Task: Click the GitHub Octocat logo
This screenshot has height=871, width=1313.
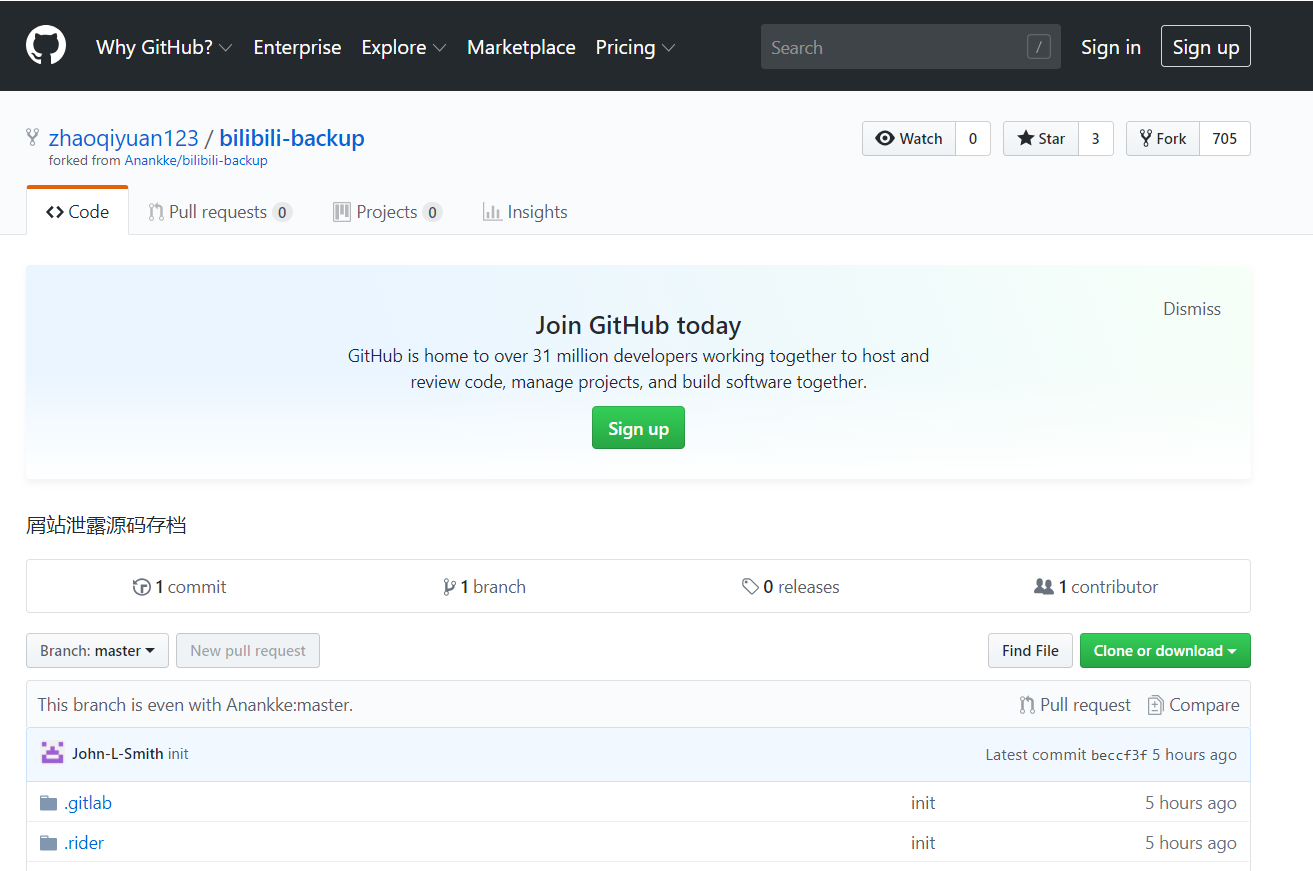Action: pyautogui.click(x=46, y=46)
